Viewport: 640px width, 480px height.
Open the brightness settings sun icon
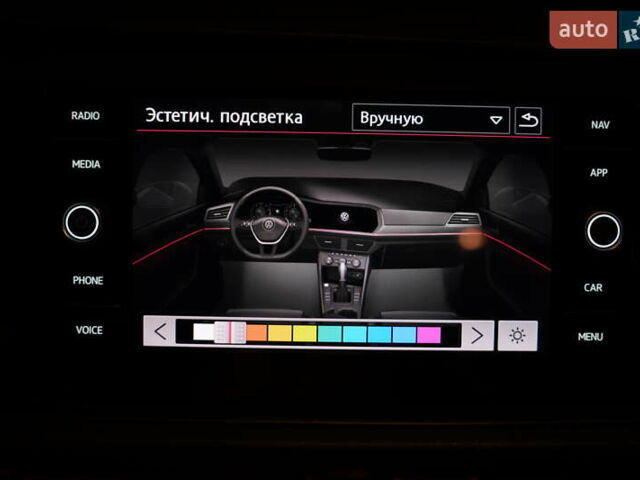(x=518, y=336)
